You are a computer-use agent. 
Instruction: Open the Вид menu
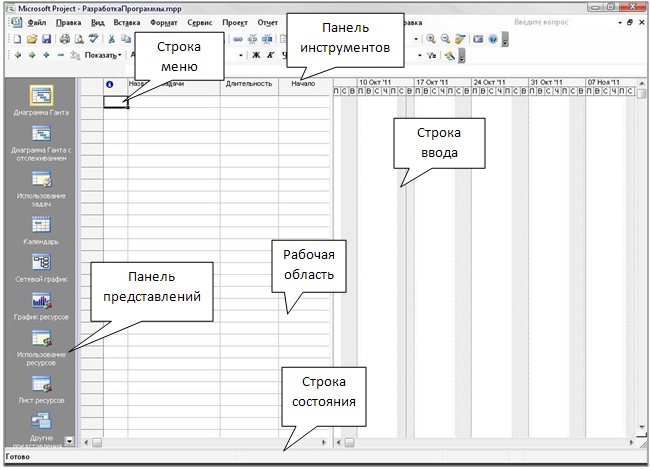[97, 22]
